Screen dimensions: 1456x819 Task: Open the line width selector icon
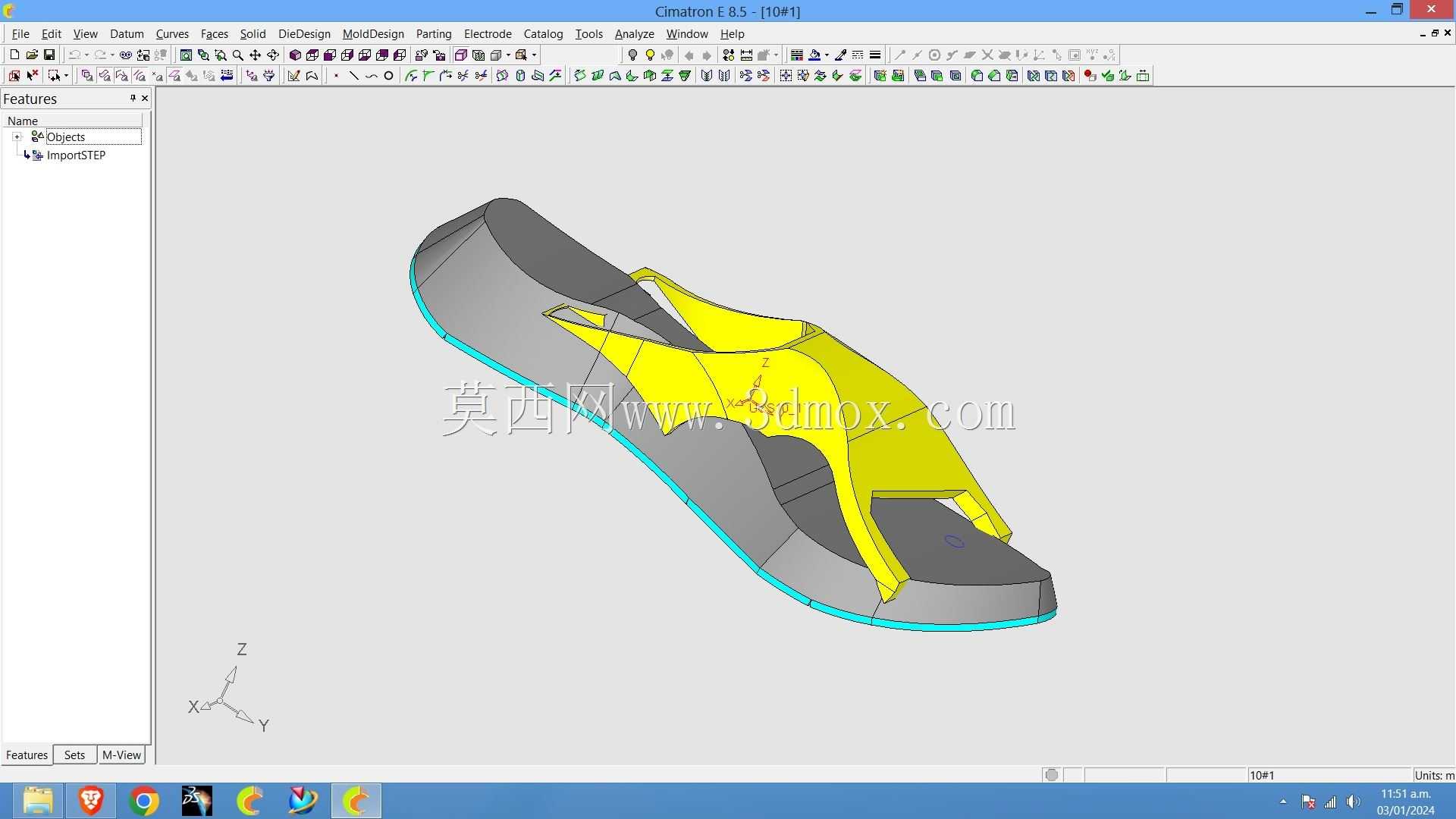[x=875, y=55]
